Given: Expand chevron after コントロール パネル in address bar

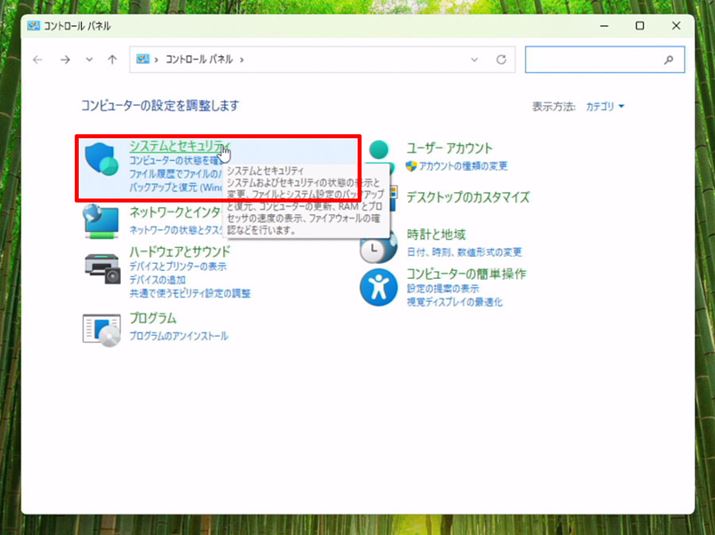Looking at the screenshot, I should pos(242,59).
